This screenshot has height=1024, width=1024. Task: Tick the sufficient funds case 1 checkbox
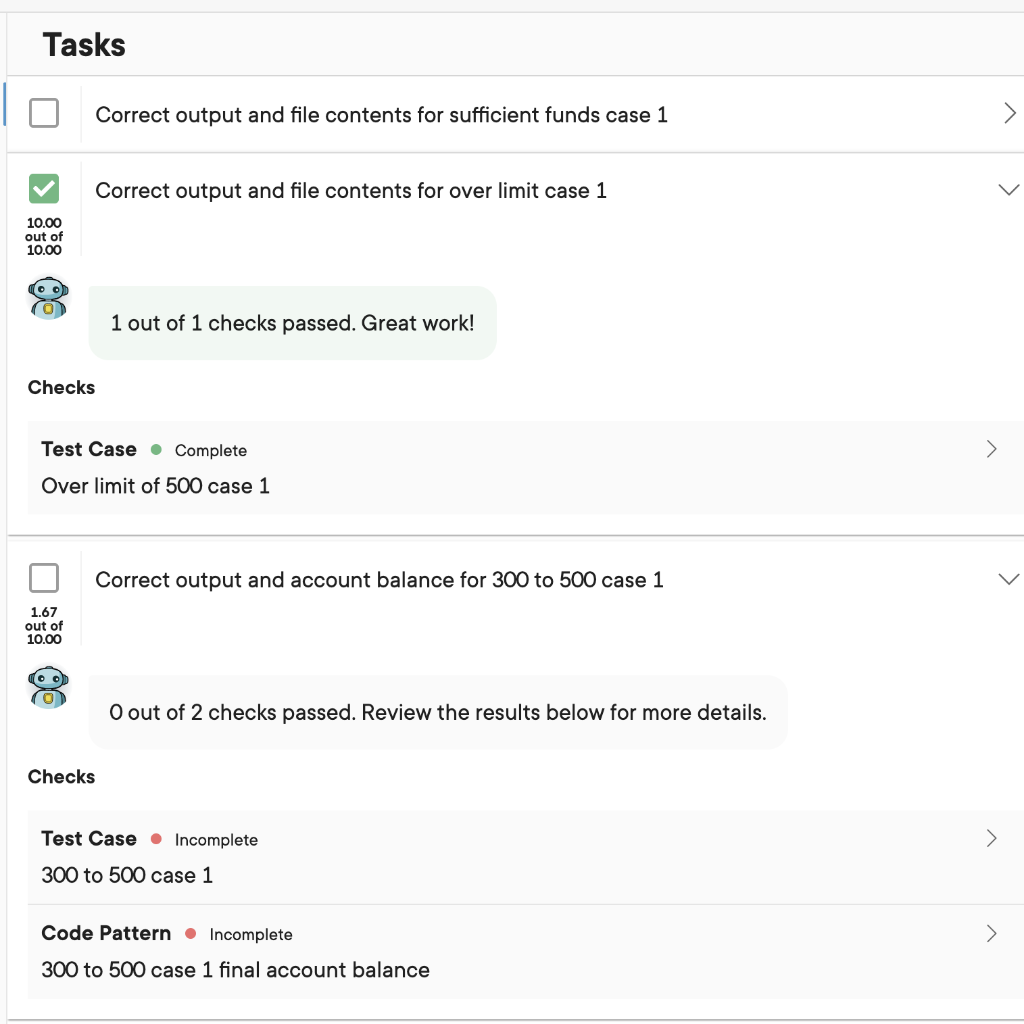pos(44,113)
